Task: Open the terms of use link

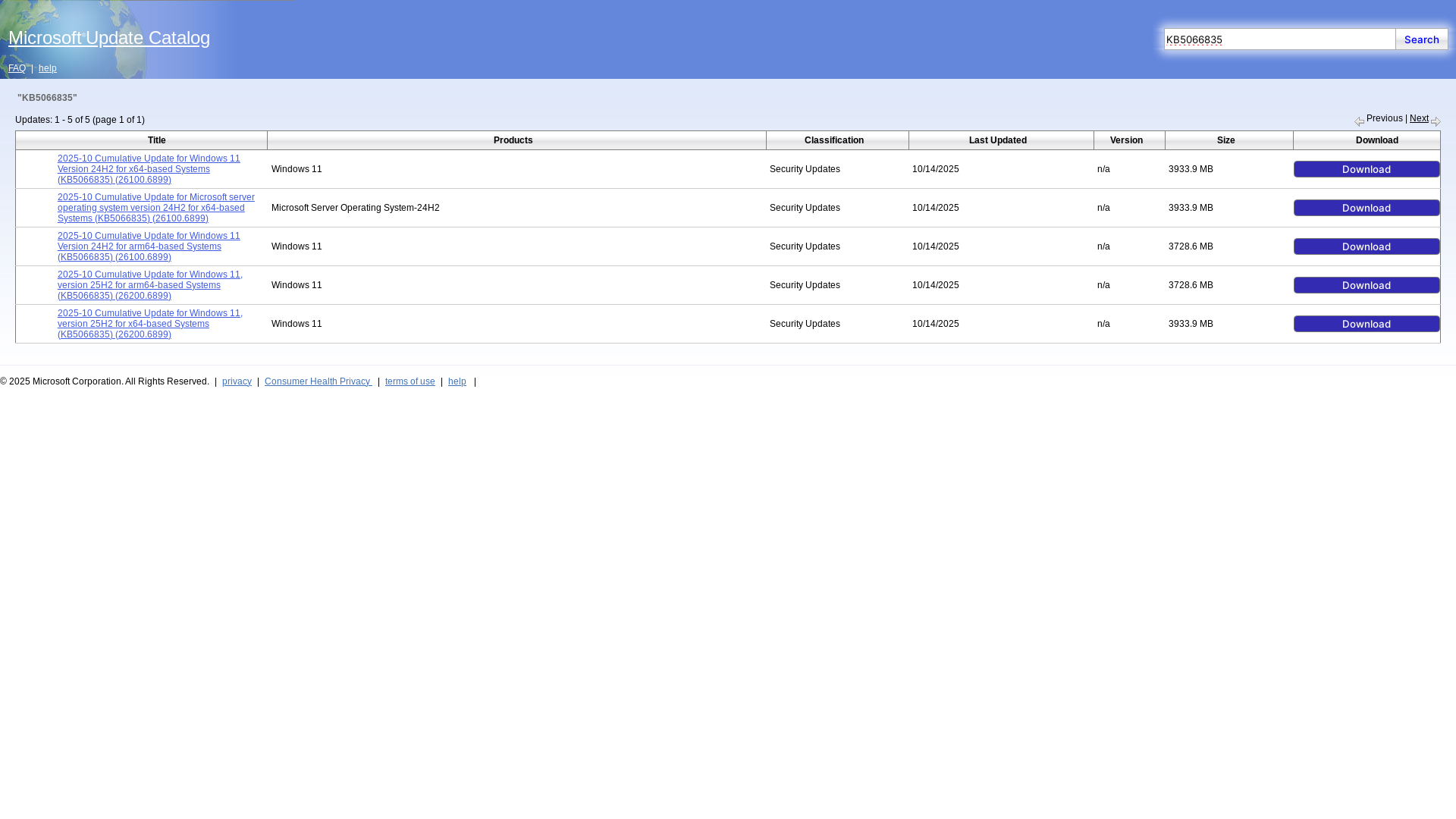Action: pos(410,381)
